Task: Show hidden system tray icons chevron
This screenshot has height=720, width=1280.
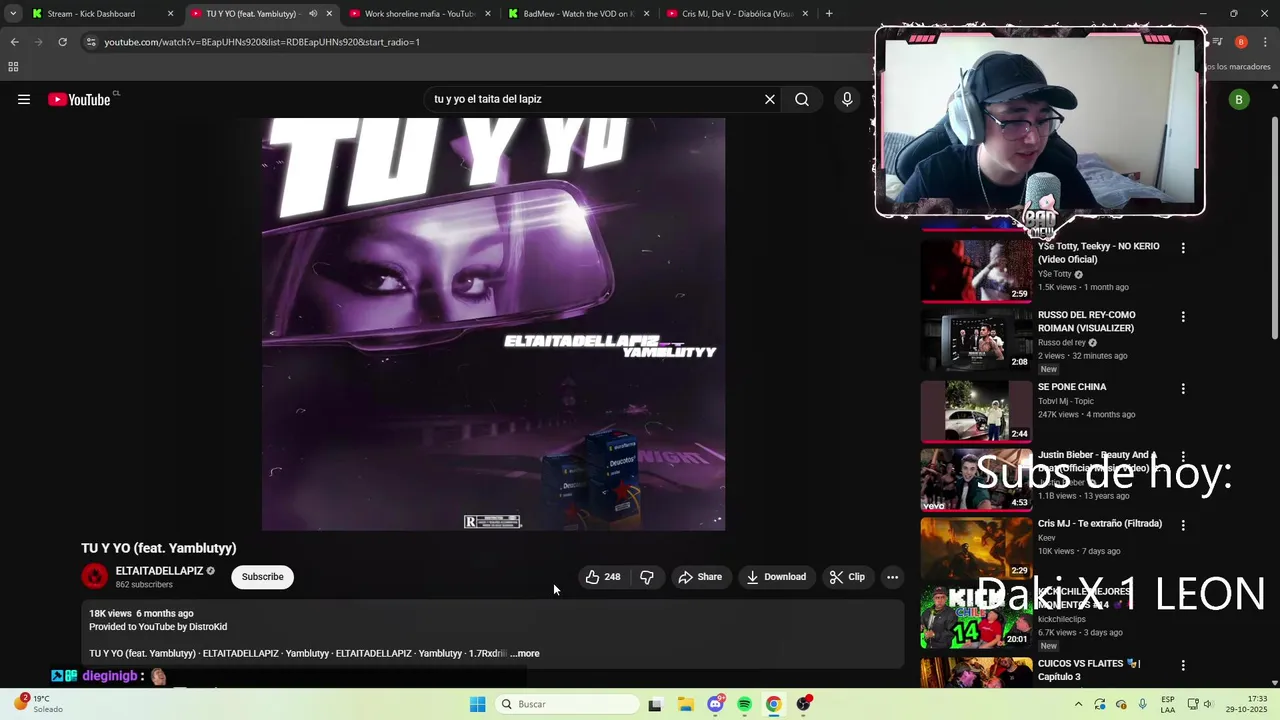Action: (1078, 704)
